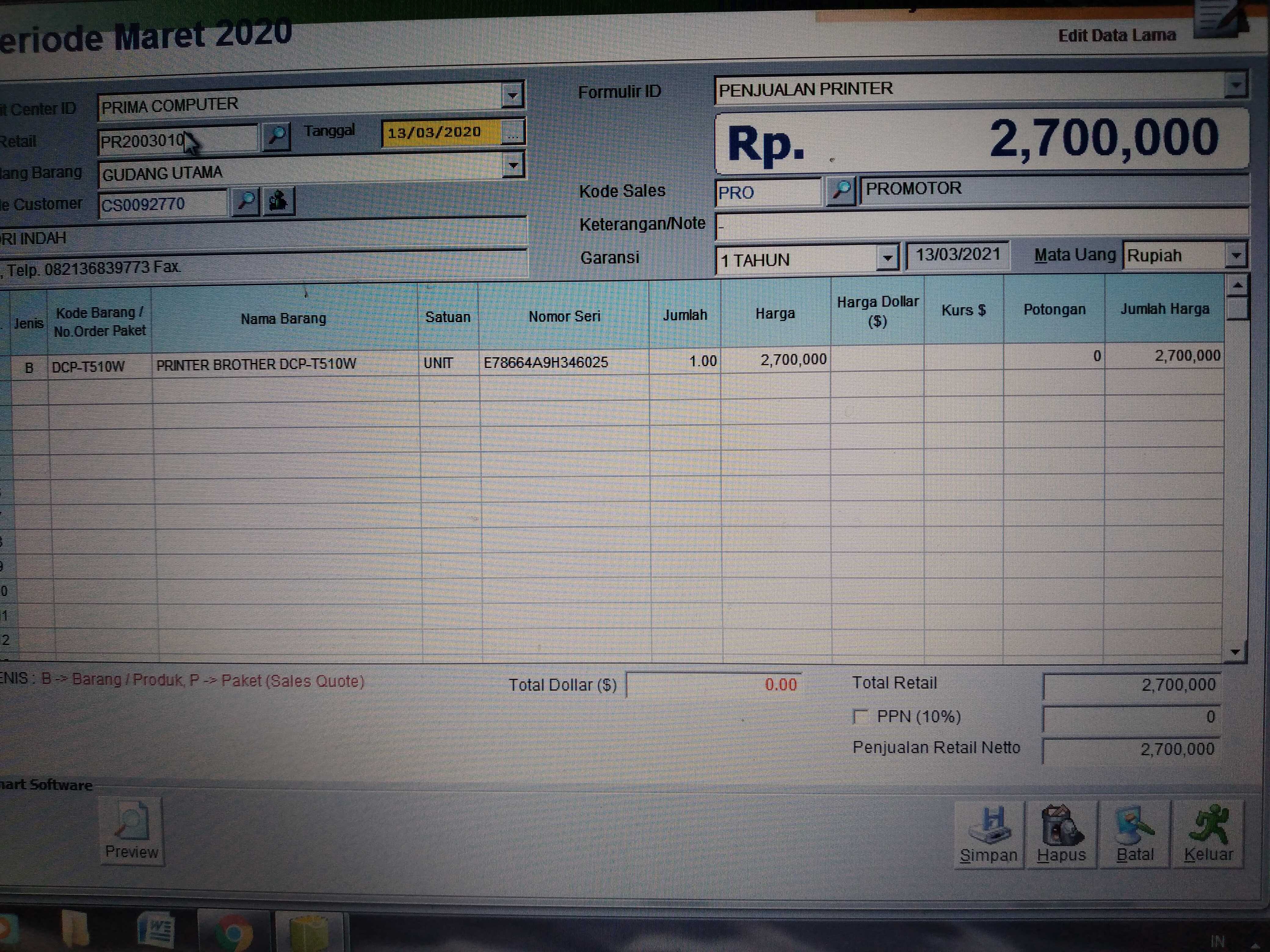Click the customer person icon
The height and width of the screenshot is (952, 1270).
pos(278,201)
